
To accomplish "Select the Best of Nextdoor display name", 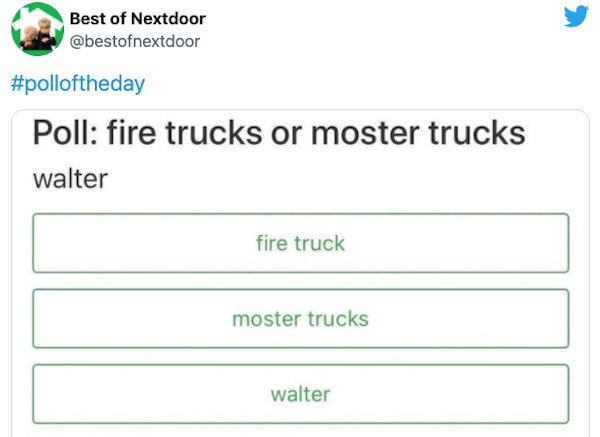I will click(138, 18).
